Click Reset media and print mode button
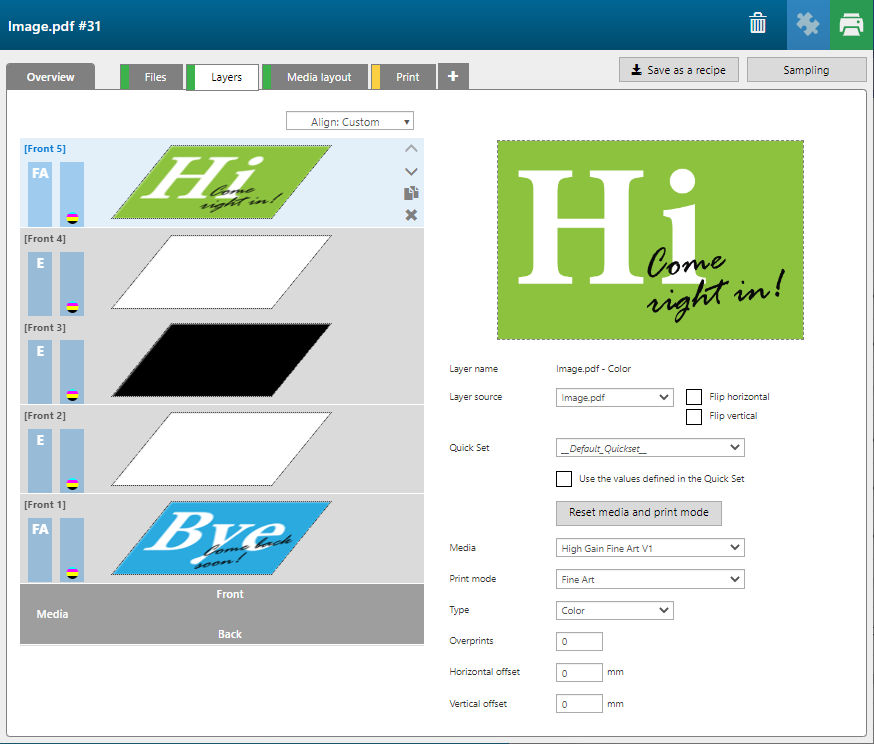The image size is (874, 744). (638, 513)
